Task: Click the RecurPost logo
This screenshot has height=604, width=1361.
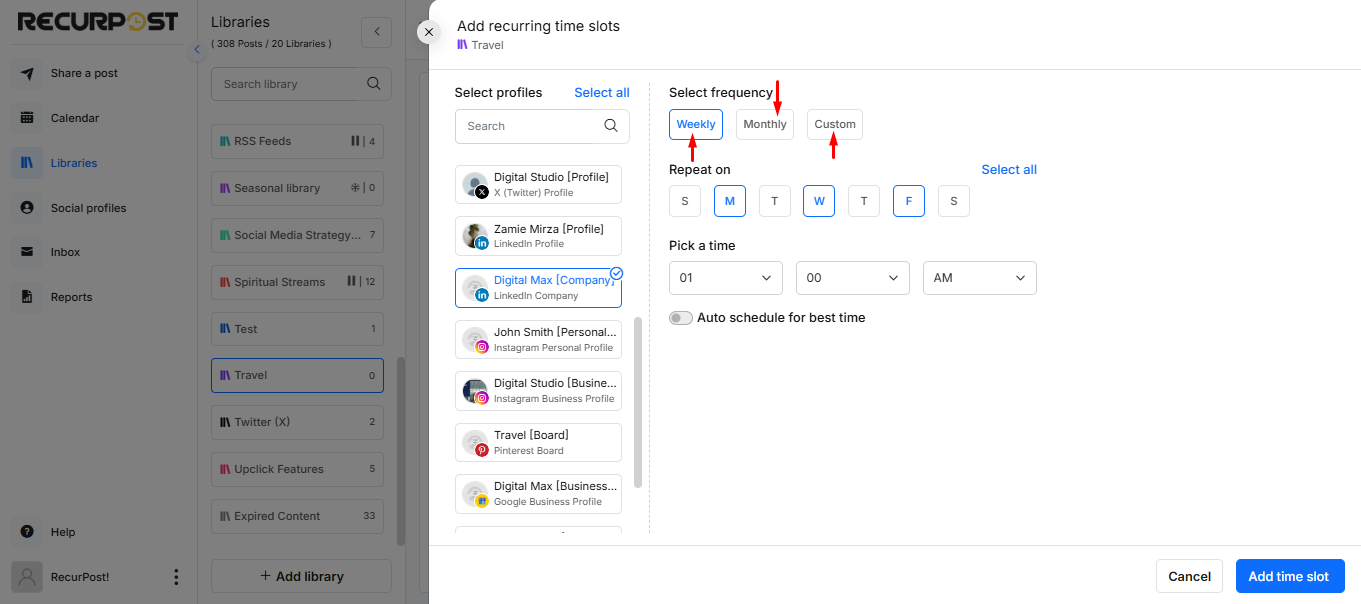Action: tap(98, 21)
